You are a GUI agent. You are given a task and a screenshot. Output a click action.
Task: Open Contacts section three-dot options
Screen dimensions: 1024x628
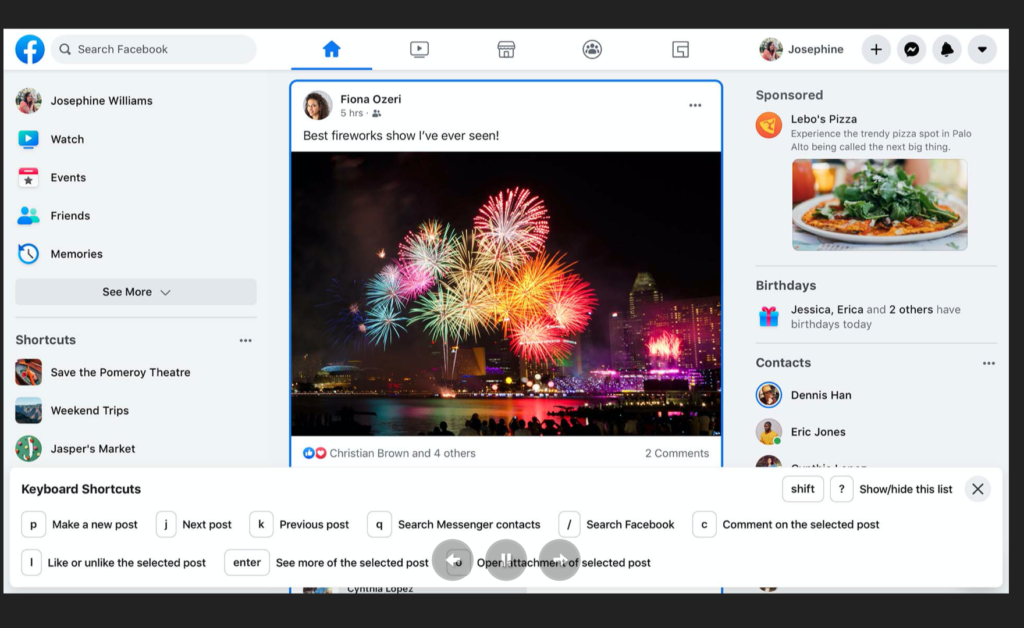point(988,363)
